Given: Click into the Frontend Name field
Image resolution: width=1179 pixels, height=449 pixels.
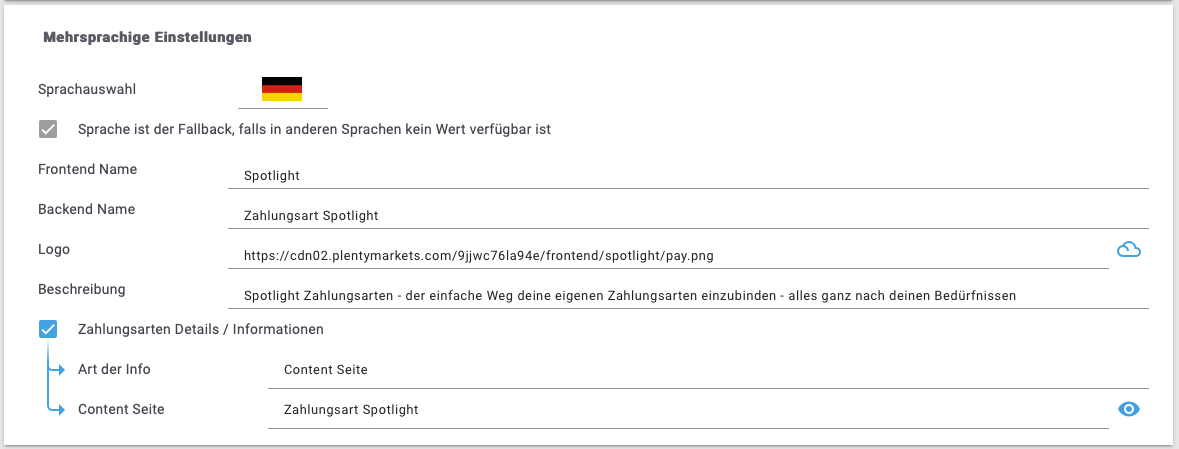Looking at the screenshot, I should tap(688, 175).
